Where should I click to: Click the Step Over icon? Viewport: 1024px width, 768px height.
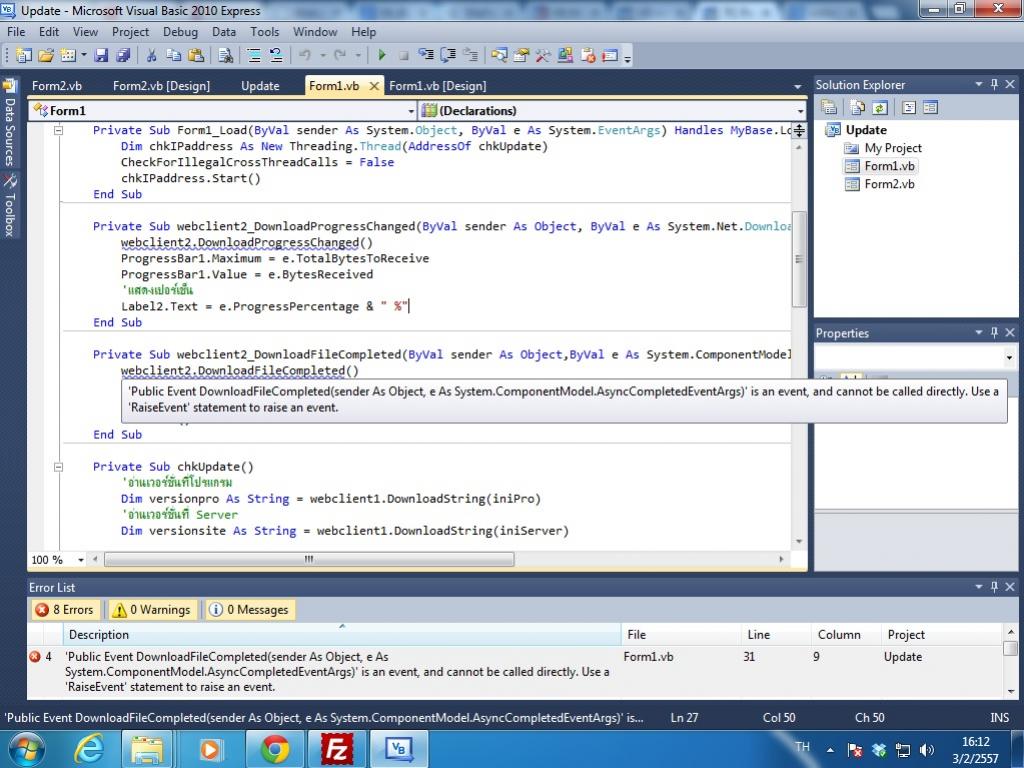pos(448,56)
